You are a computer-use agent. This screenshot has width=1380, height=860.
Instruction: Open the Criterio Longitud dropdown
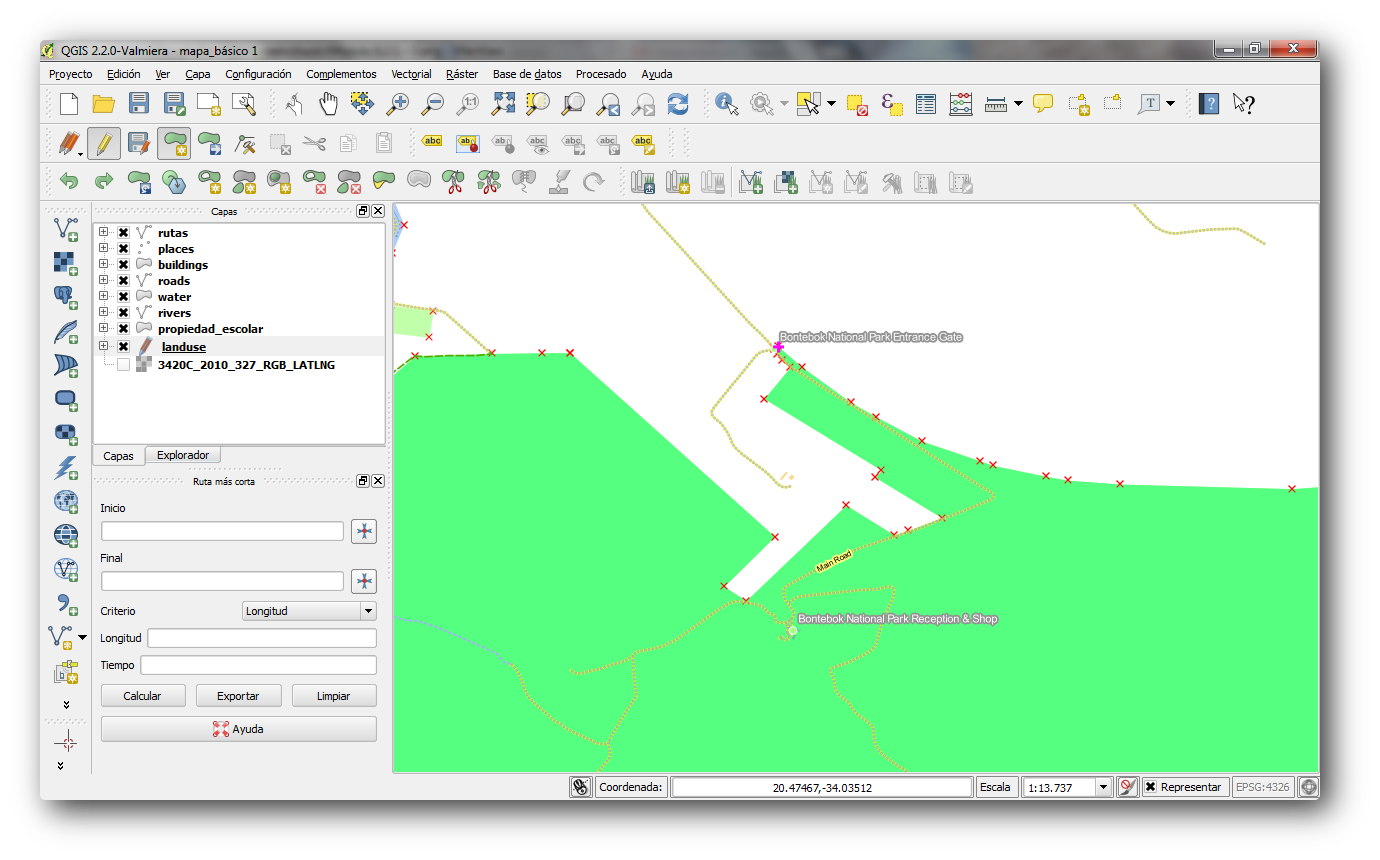[x=309, y=611]
